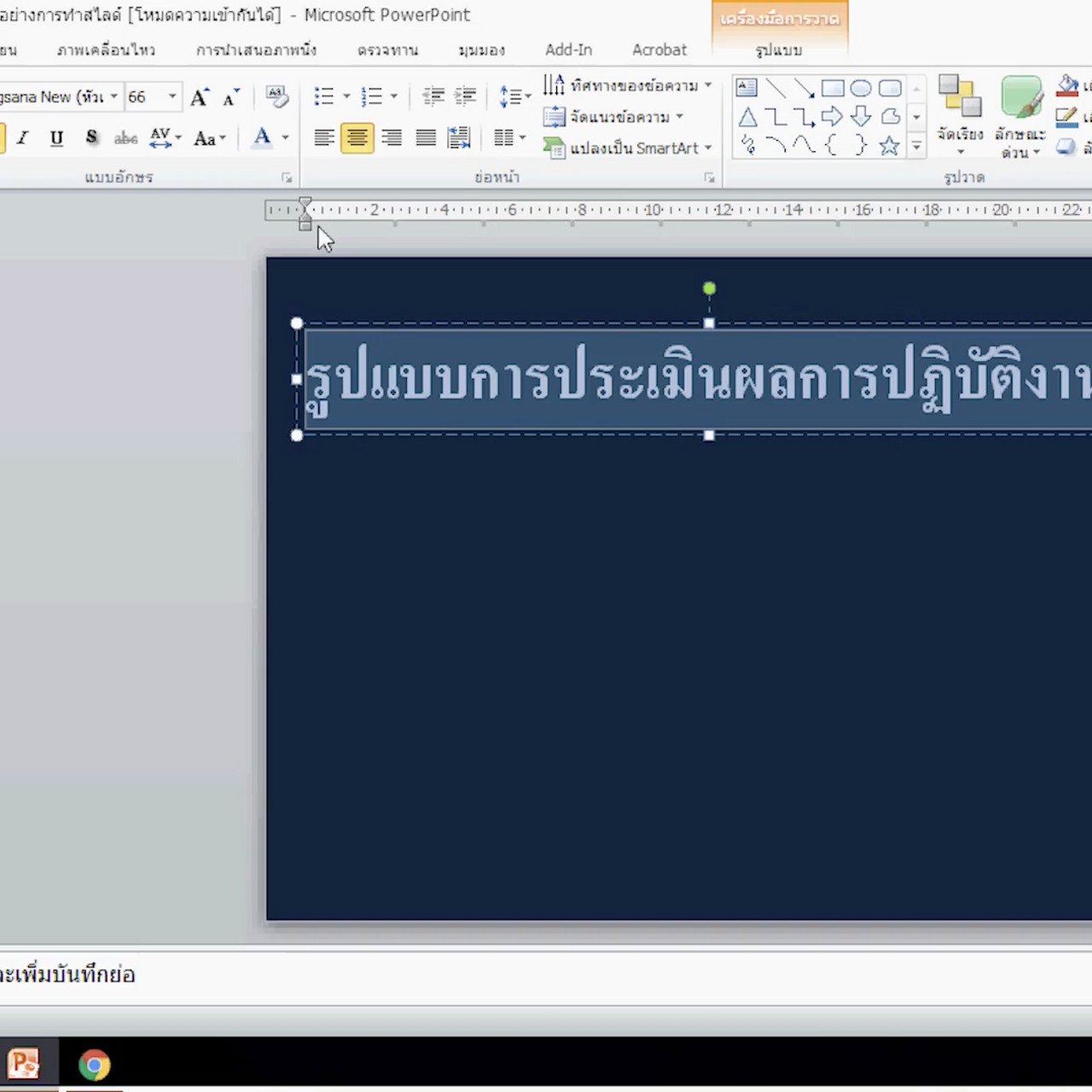Open the font size 66 dropdown
Image resolution: width=1092 pixels, height=1092 pixels.
(172, 96)
